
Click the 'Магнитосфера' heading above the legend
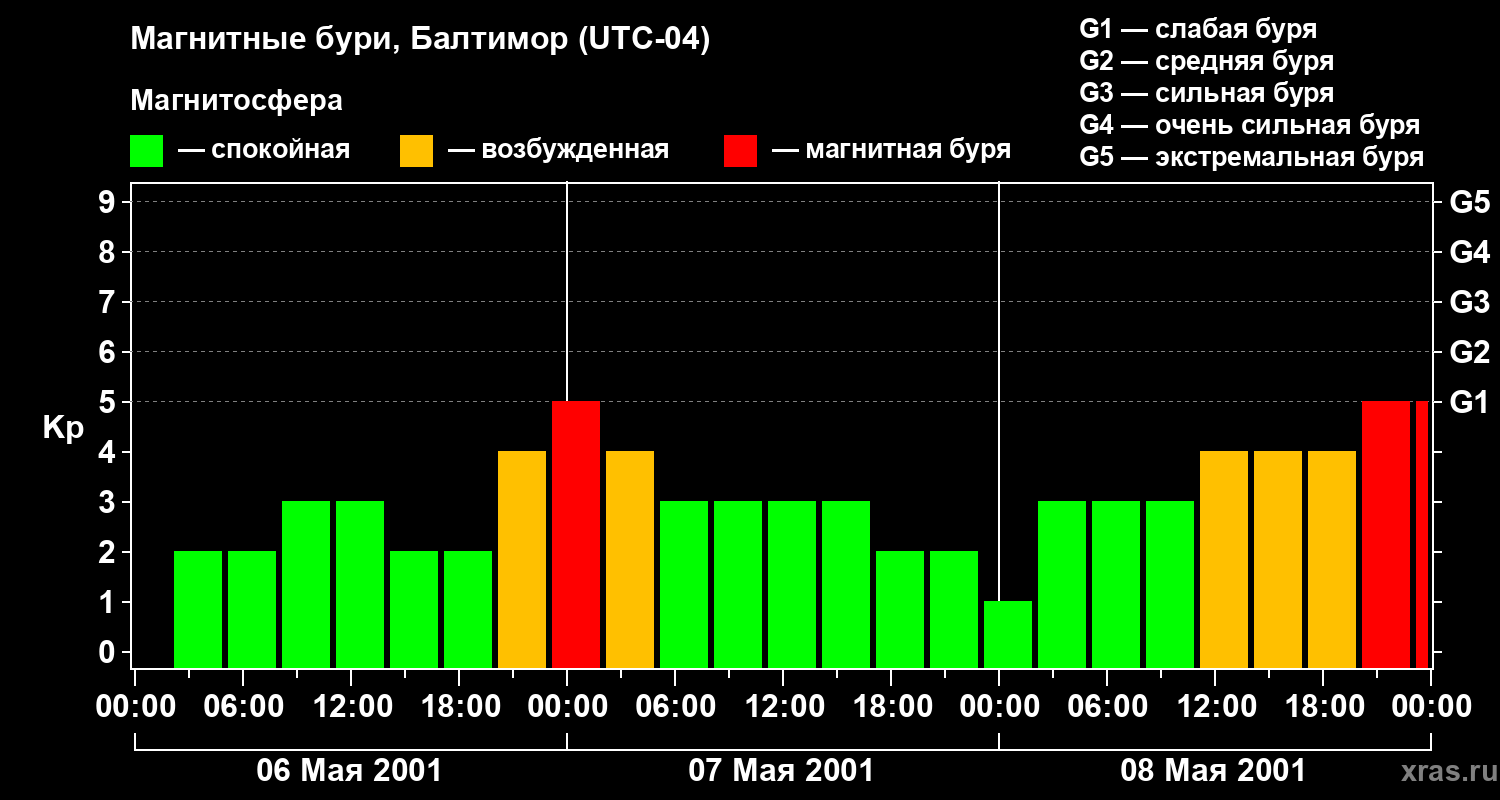[x=236, y=101]
